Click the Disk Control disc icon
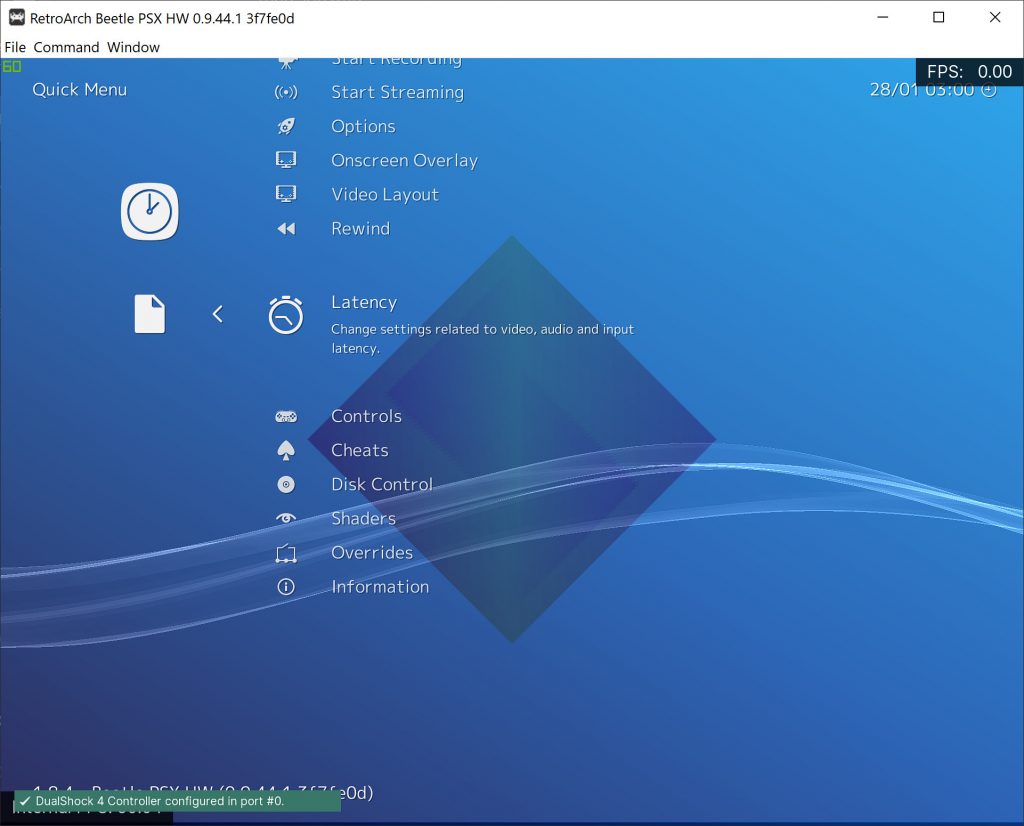 pos(286,484)
